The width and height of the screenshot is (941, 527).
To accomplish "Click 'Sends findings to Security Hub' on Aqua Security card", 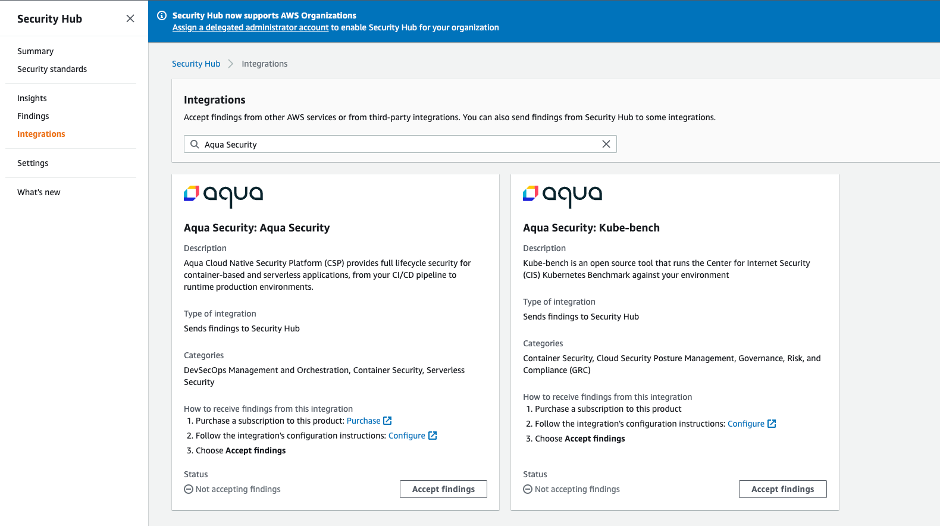I will [242, 328].
